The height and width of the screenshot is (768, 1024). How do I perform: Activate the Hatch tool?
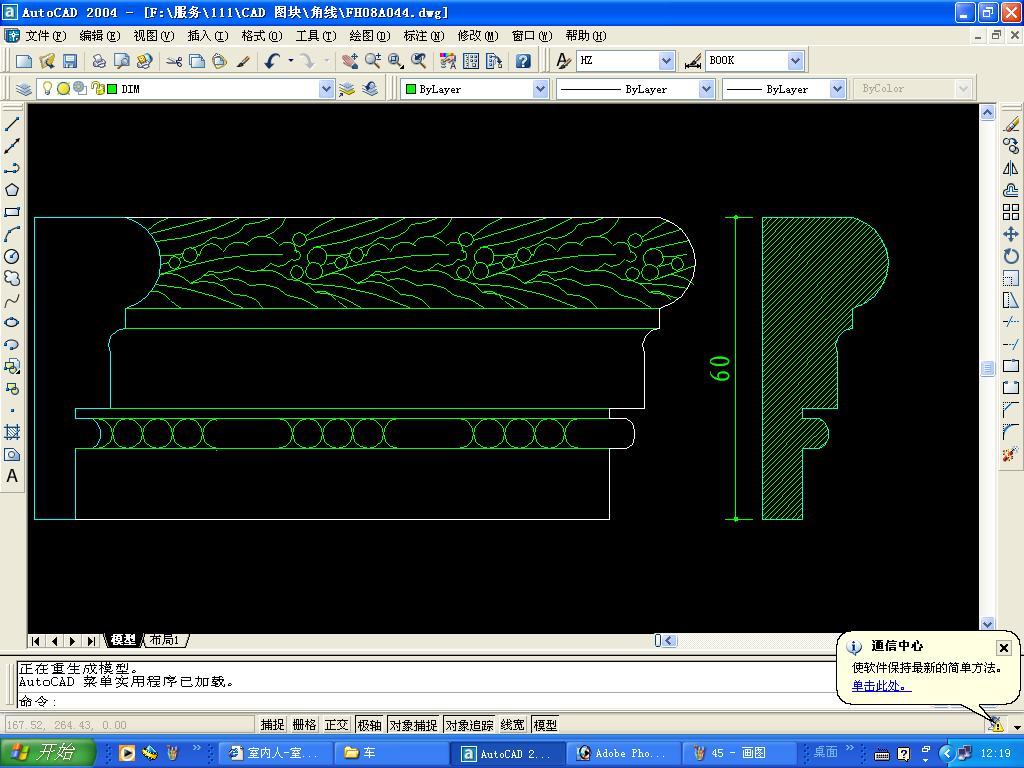12,432
